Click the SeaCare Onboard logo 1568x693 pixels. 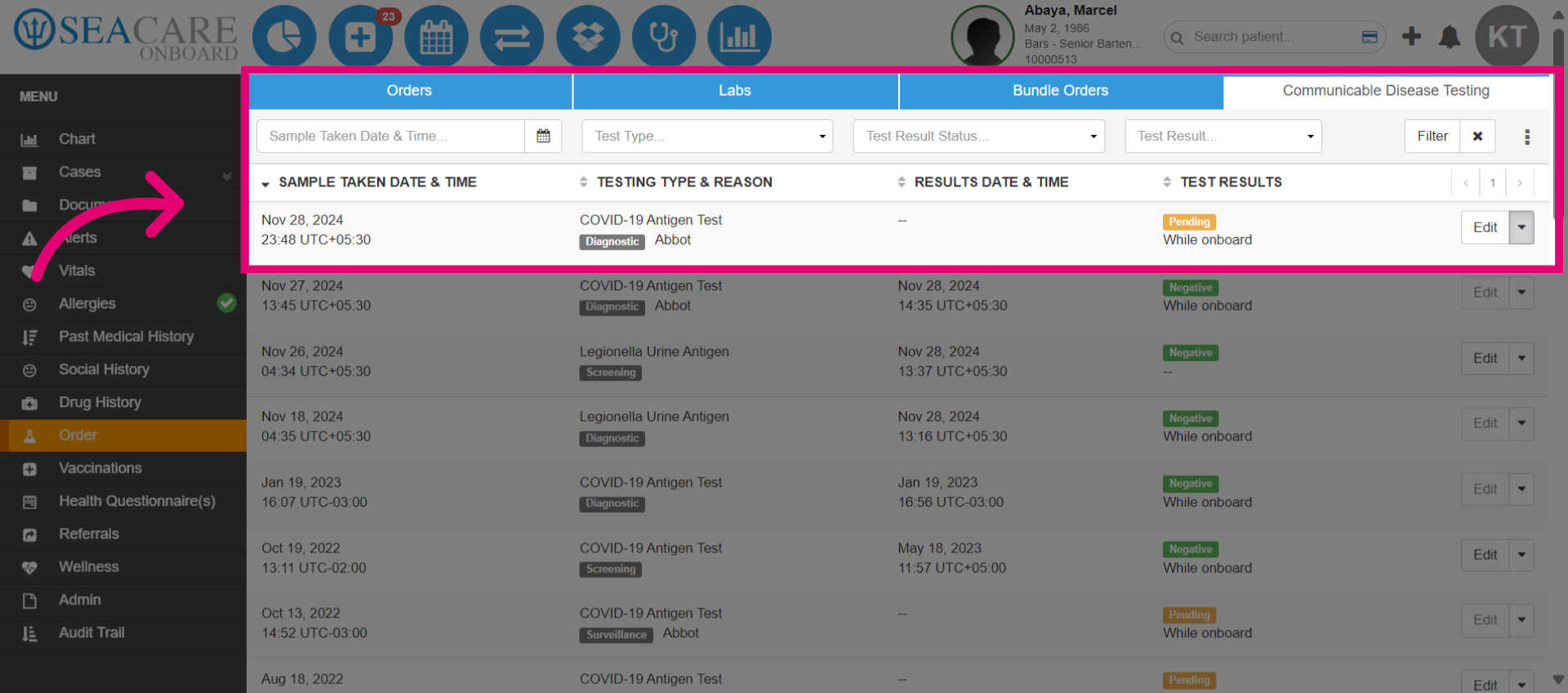click(x=126, y=35)
